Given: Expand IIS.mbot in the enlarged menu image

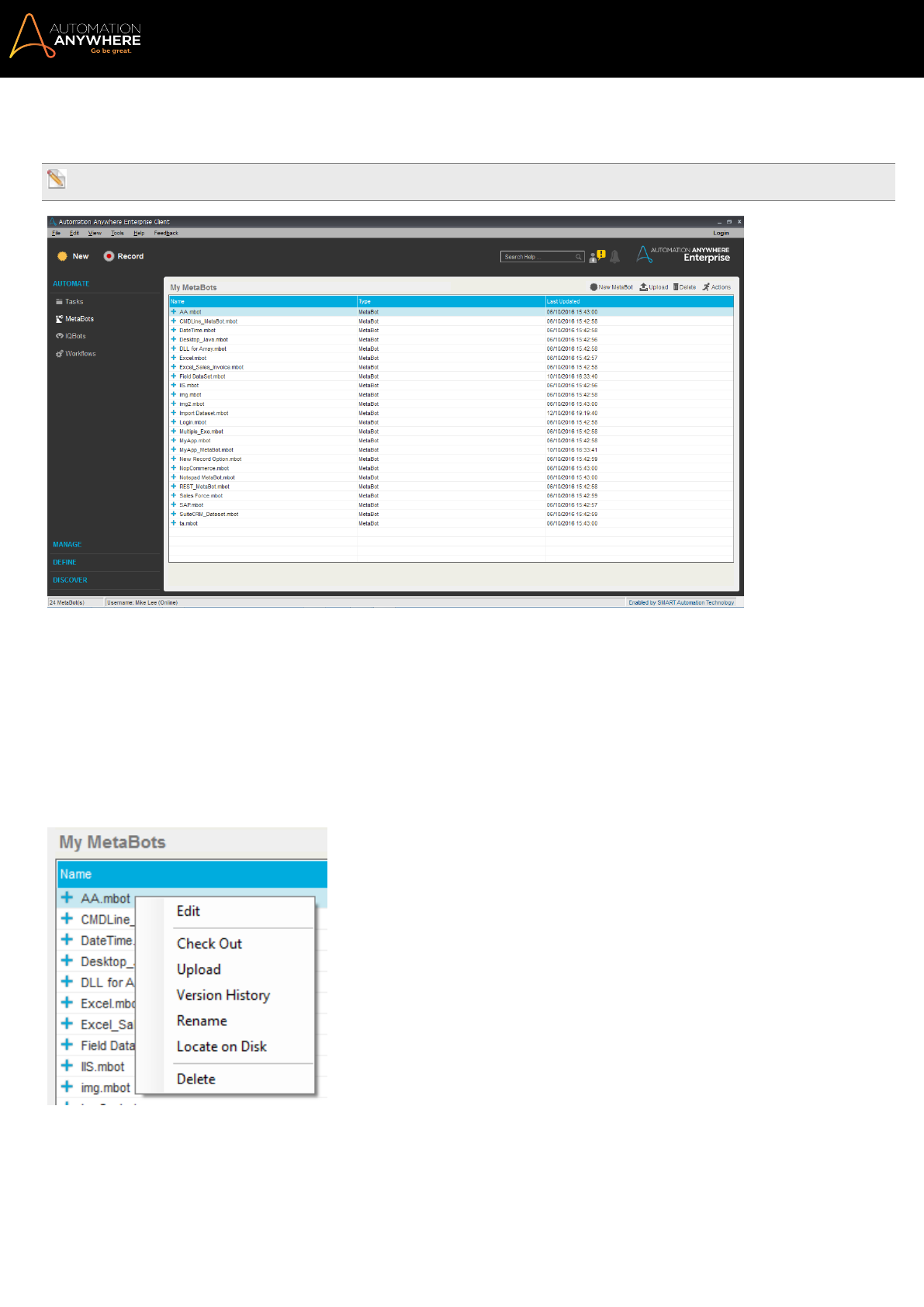Looking at the screenshot, I should point(67,1066).
